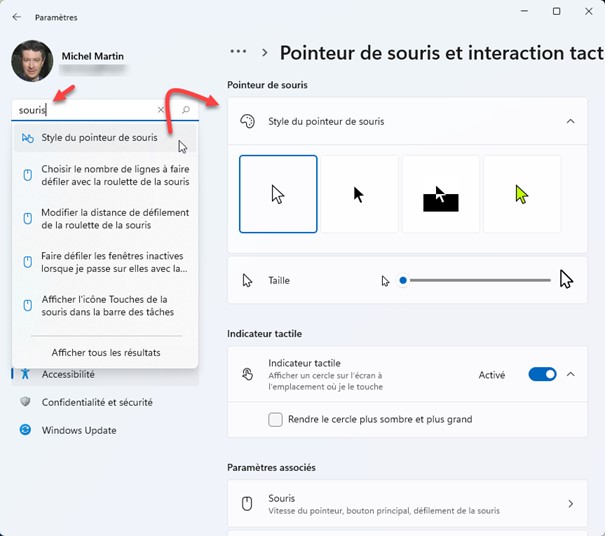The height and width of the screenshot is (536, 605).
Task: Click the Taille pointer size slider handle
Action: coord(403,280)
